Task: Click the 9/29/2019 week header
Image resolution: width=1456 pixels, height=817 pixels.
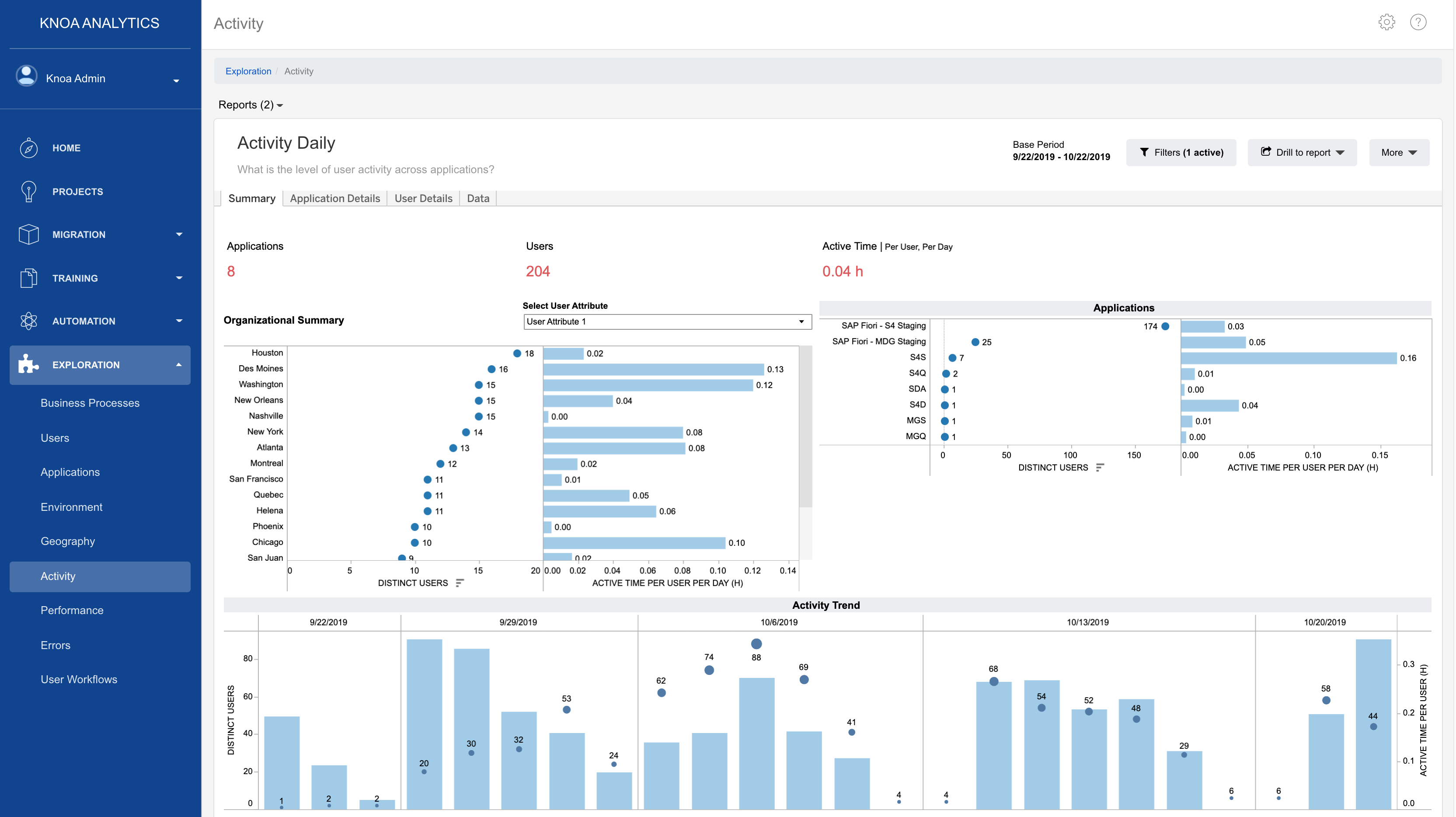Action: 518,622
